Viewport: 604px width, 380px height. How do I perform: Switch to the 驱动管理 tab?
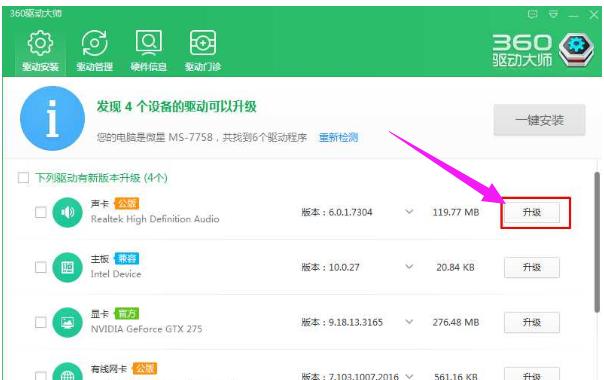coord(94,51)
